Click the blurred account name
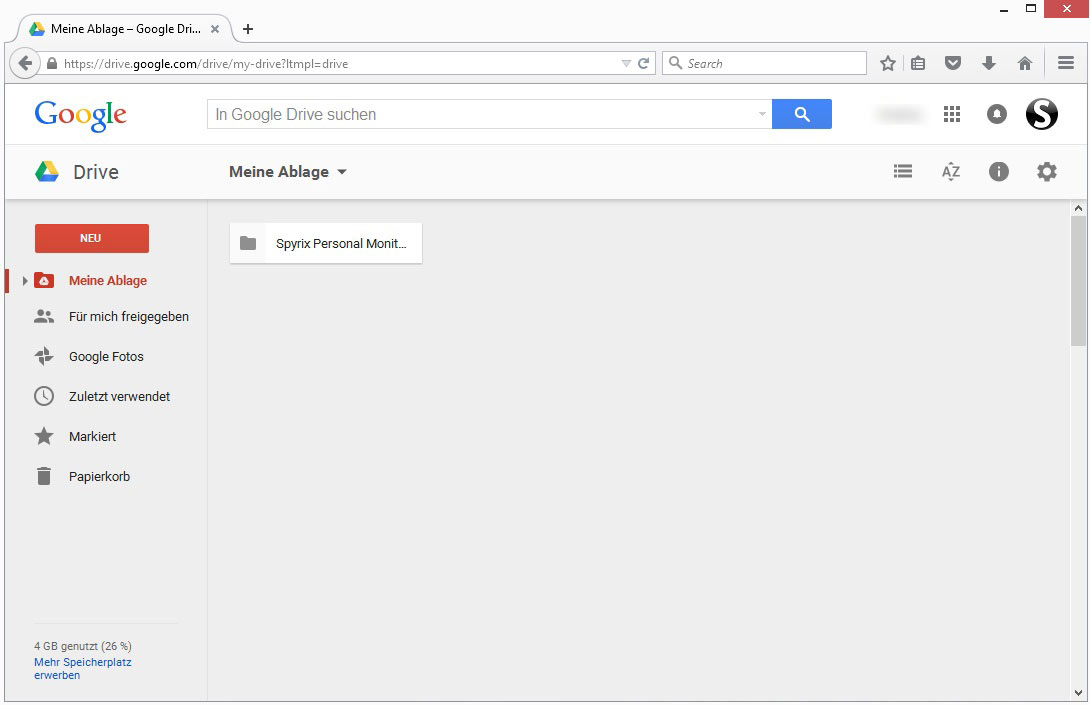This screenshot has width=1090, height=705. [x=900, y=114]
